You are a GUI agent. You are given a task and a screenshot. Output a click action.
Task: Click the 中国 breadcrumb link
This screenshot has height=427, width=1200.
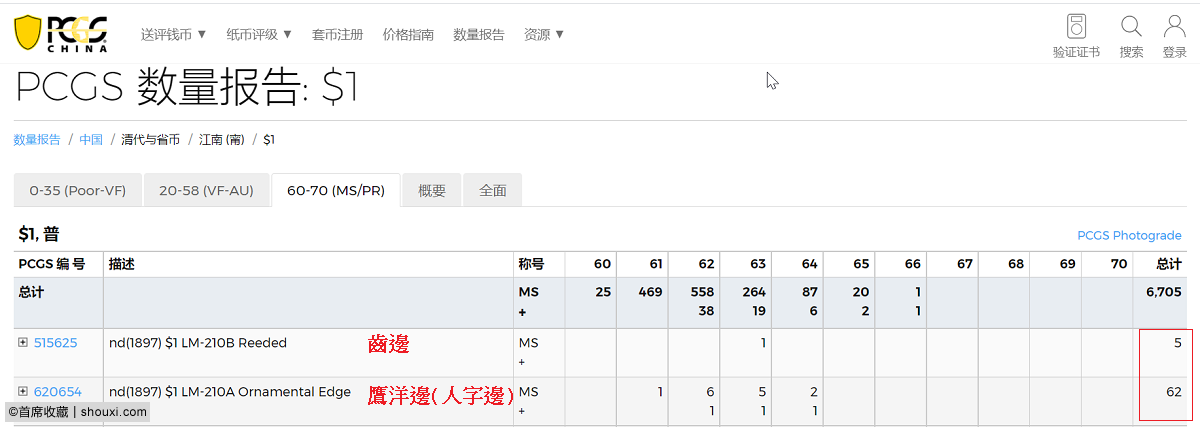click(x=91, y=139)
